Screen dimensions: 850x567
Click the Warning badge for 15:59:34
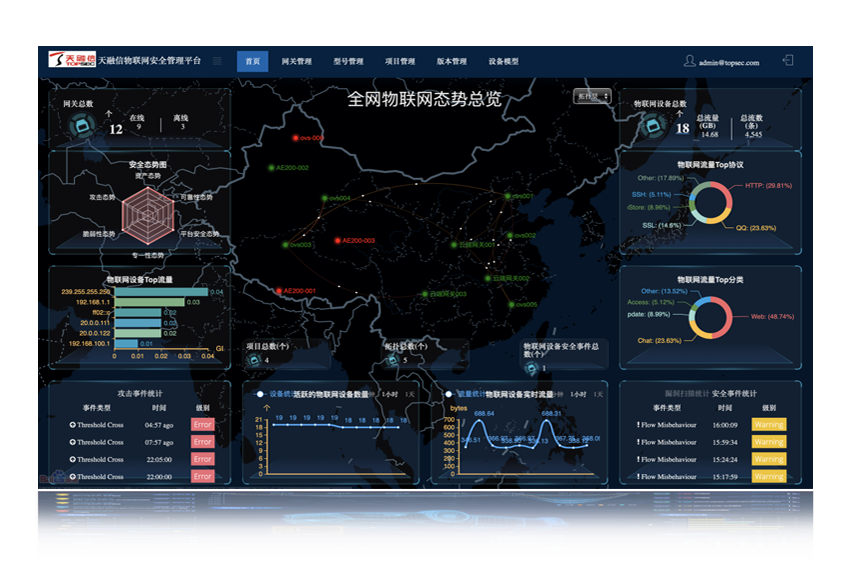(x=769, y=442)
